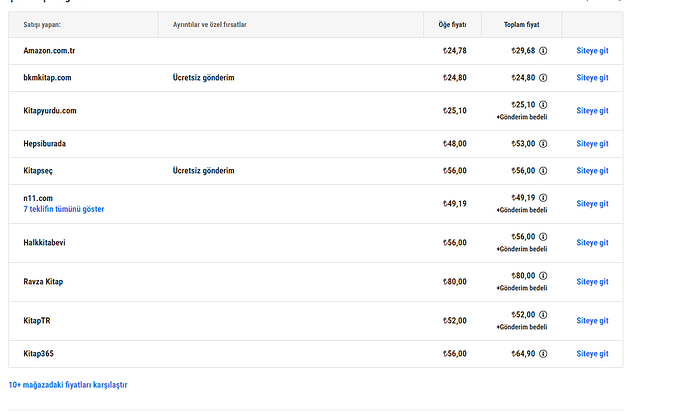Click seller name n11.com
The height and width of the screenshot is (414, 690).
click(38, 198)
